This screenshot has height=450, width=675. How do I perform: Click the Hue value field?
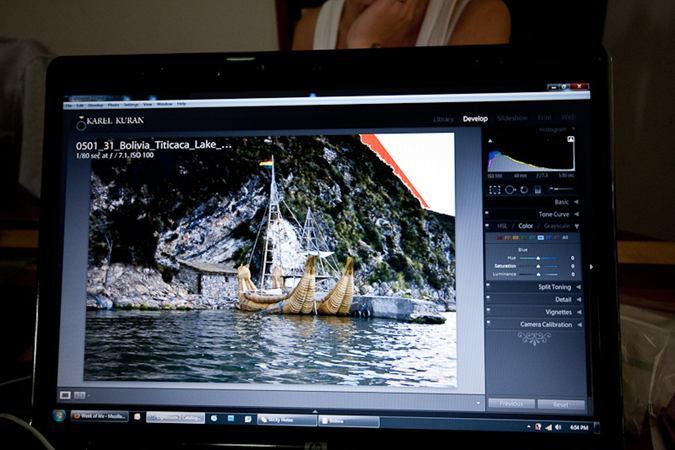pos(573,258)
